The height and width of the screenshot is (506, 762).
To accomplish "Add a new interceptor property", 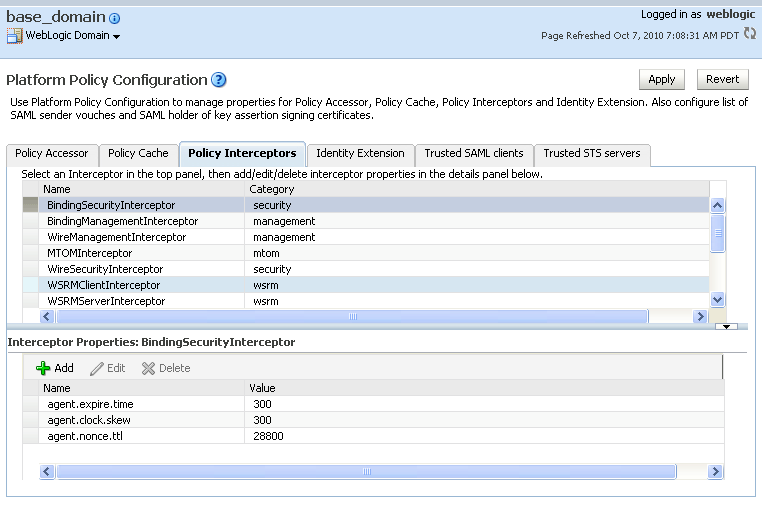I will click(x=54, y=368).
